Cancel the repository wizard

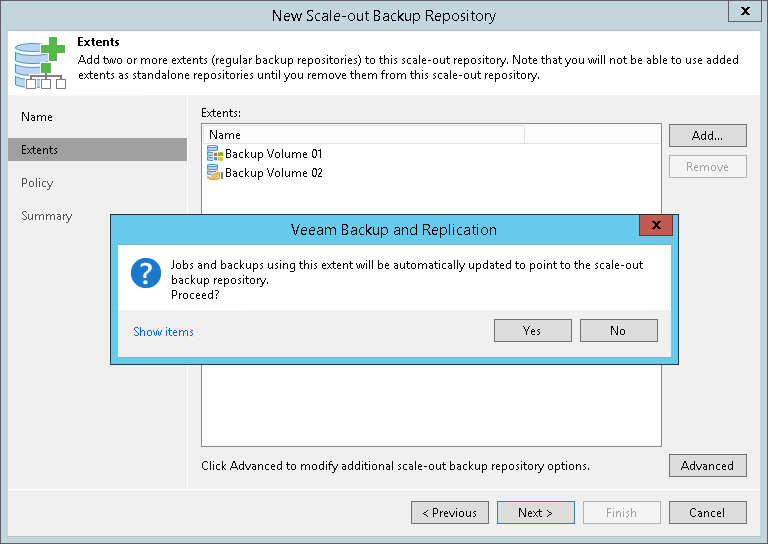click(707, 513)
